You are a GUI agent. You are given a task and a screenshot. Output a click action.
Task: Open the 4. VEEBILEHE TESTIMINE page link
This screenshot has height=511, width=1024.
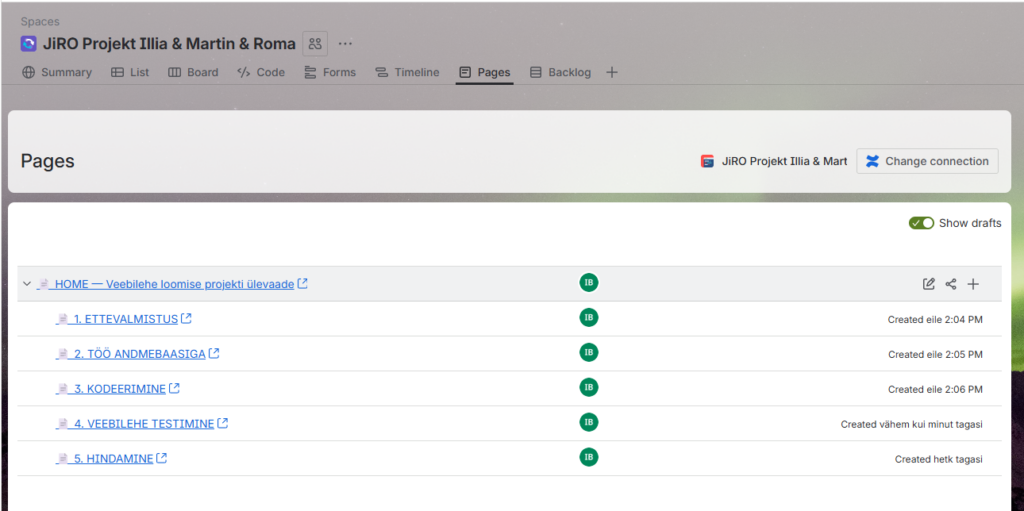coord(143,424)
